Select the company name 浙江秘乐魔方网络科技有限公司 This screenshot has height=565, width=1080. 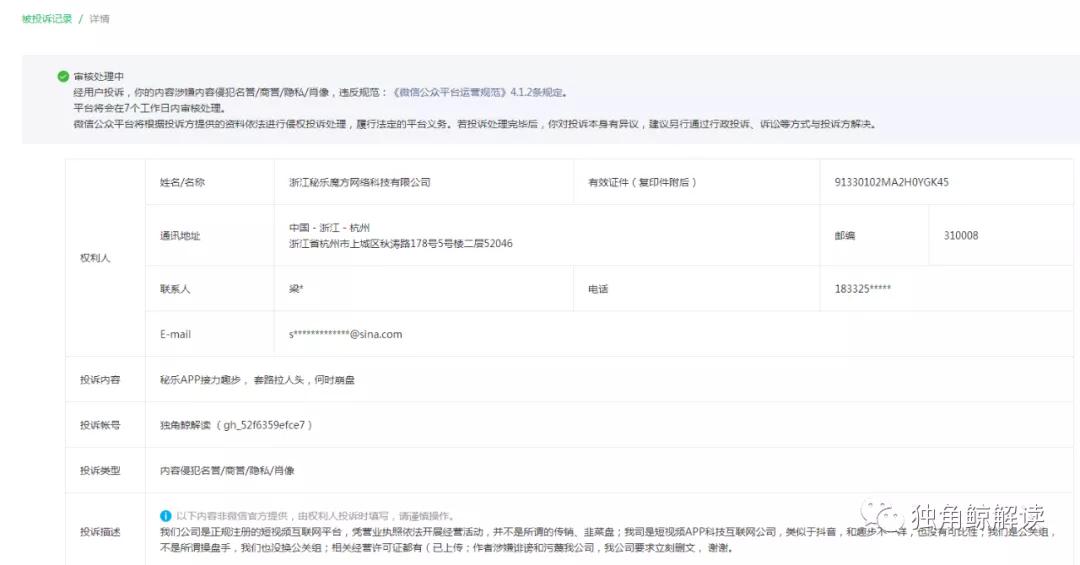360,183
